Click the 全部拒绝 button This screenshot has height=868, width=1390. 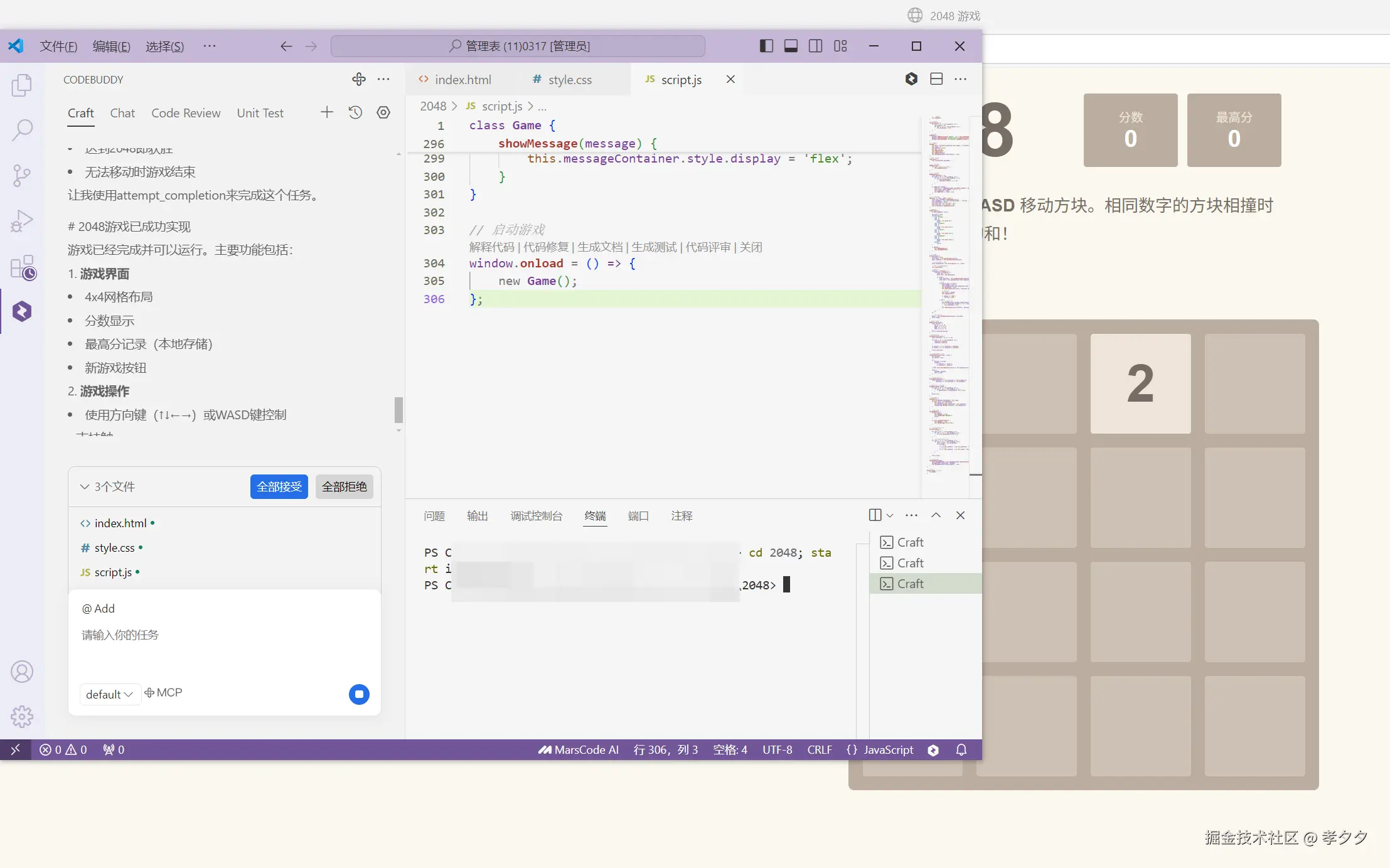coord(344,486)
